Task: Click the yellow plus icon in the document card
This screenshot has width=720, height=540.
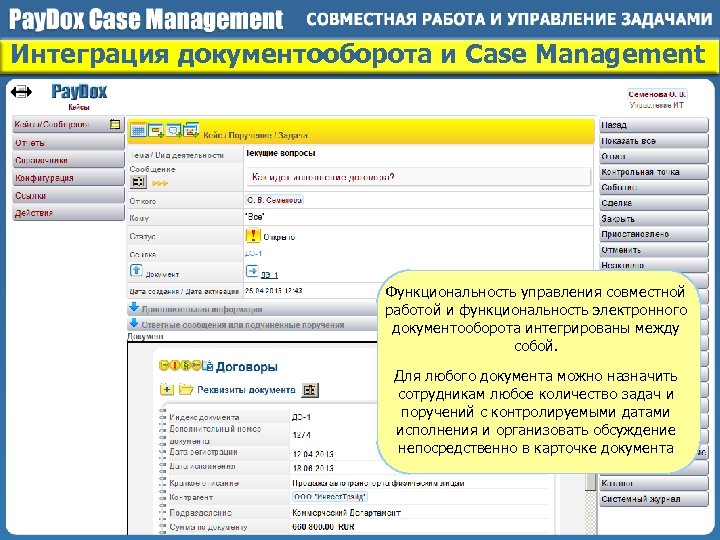Action: coord(167,389)
